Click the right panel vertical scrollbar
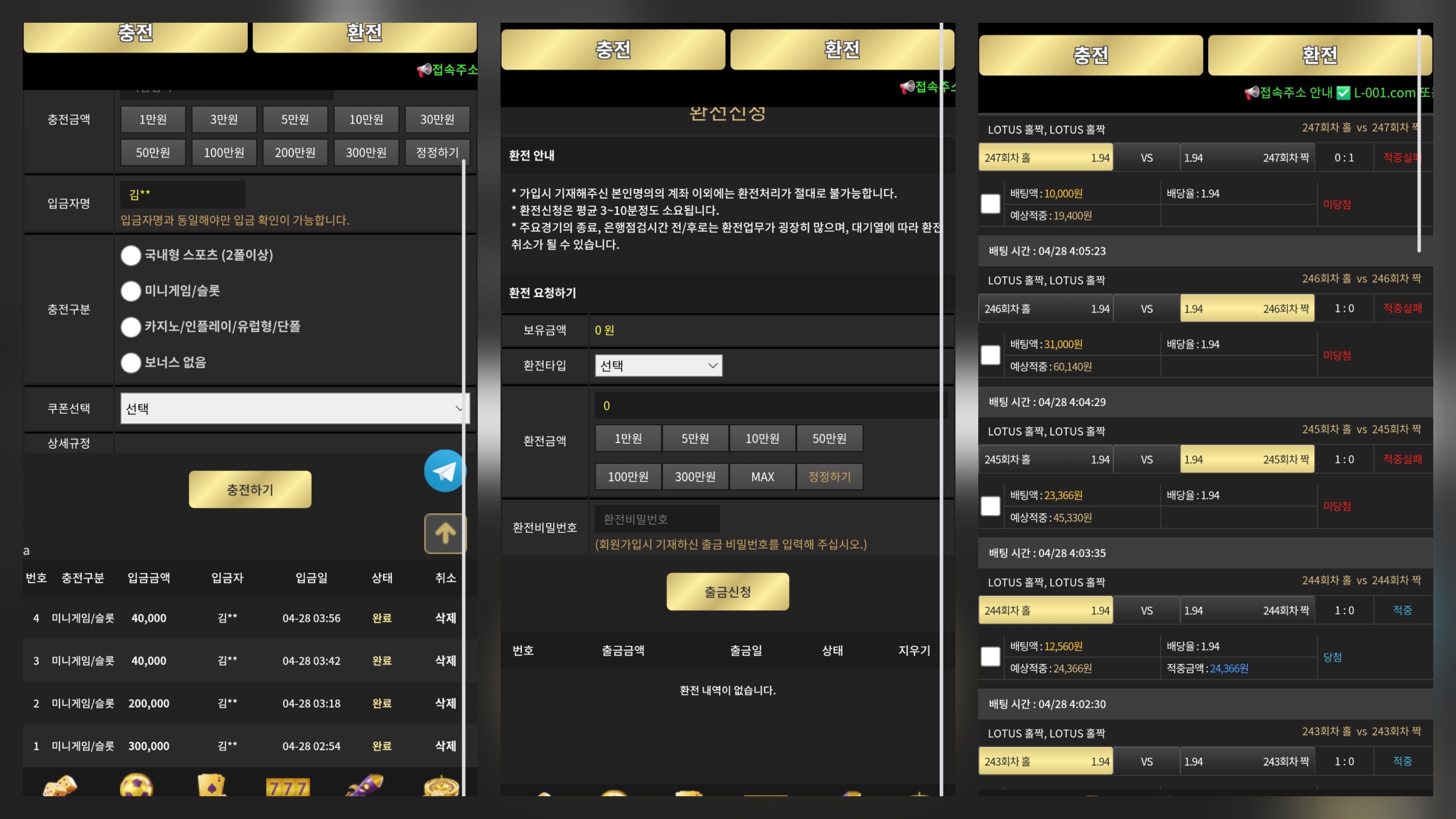1456x819 pixels. pyautogui.click(x=1419, y=141)
